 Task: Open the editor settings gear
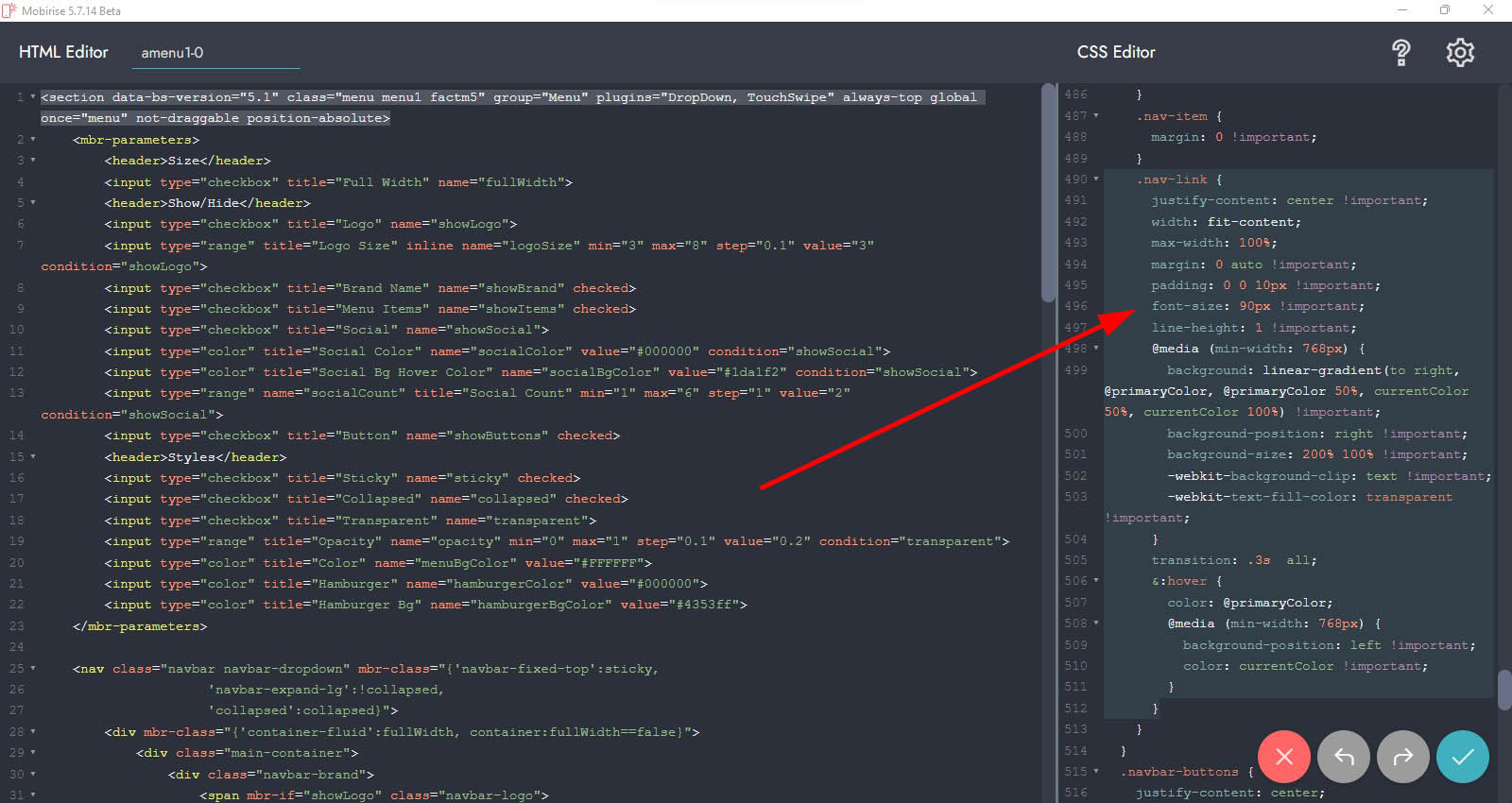[1460, 53]
